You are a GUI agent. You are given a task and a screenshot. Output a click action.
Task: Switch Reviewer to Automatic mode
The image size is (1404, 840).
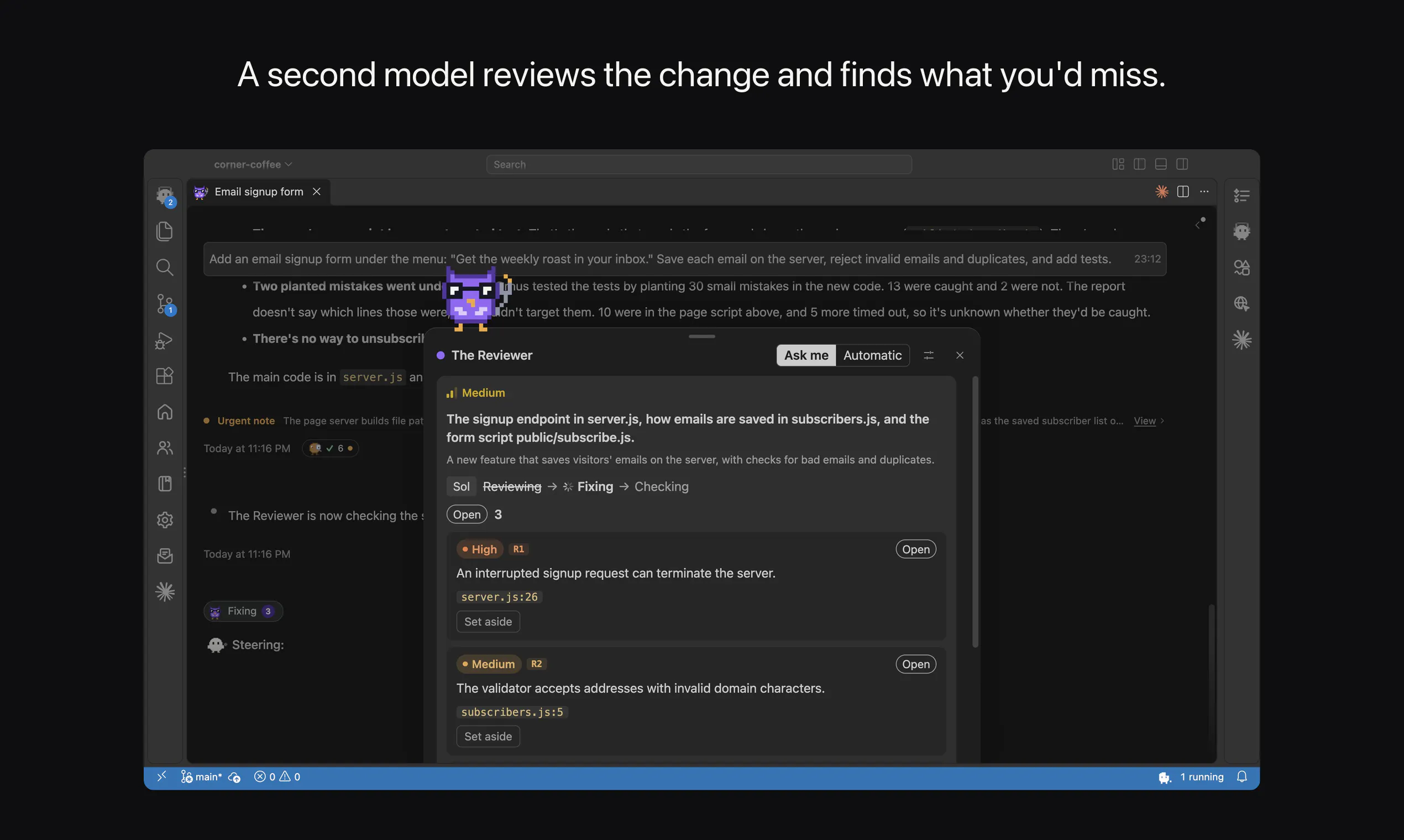[x=872, y=355]
